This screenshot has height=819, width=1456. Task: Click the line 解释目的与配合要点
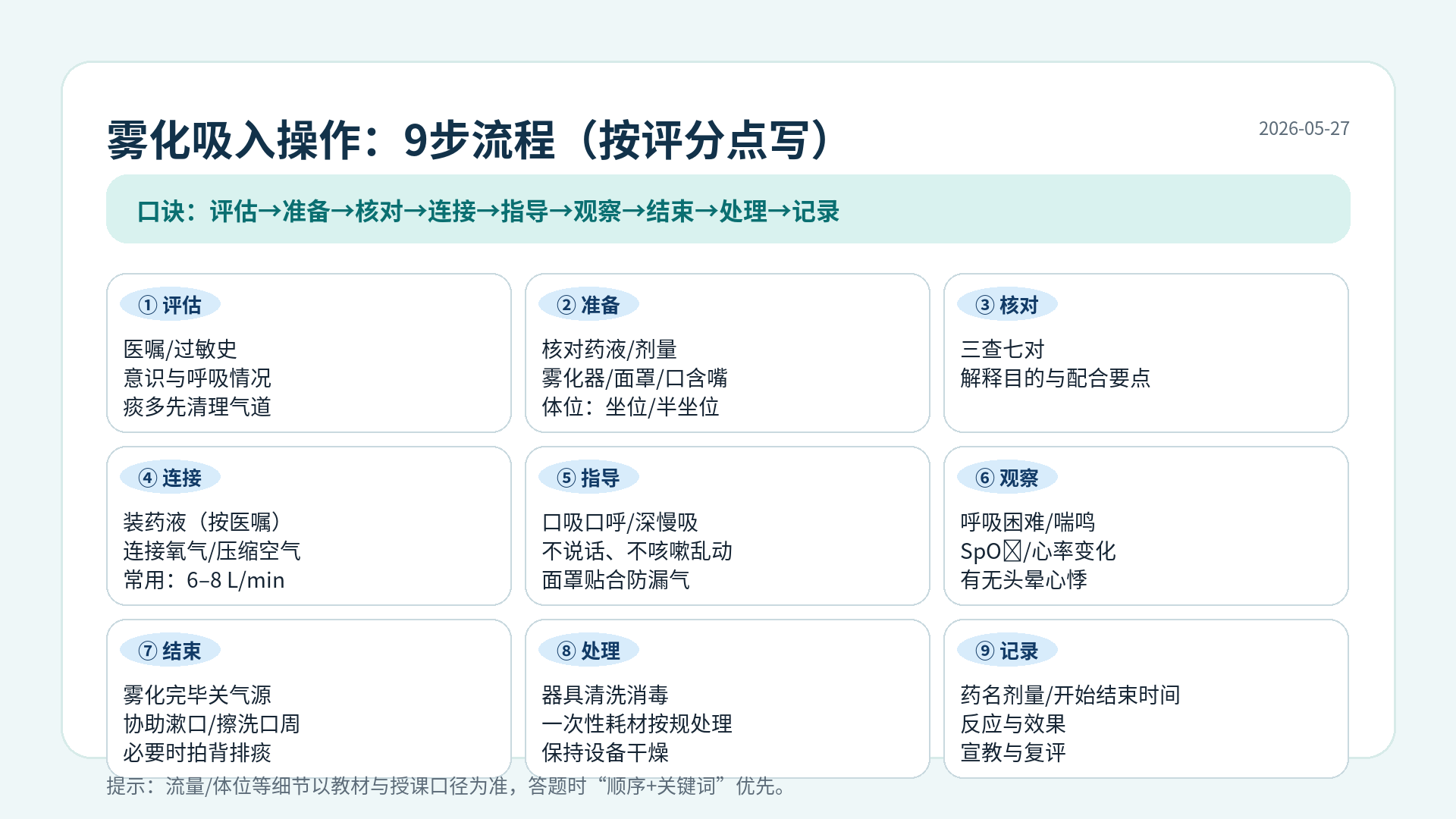[1055, 378]
